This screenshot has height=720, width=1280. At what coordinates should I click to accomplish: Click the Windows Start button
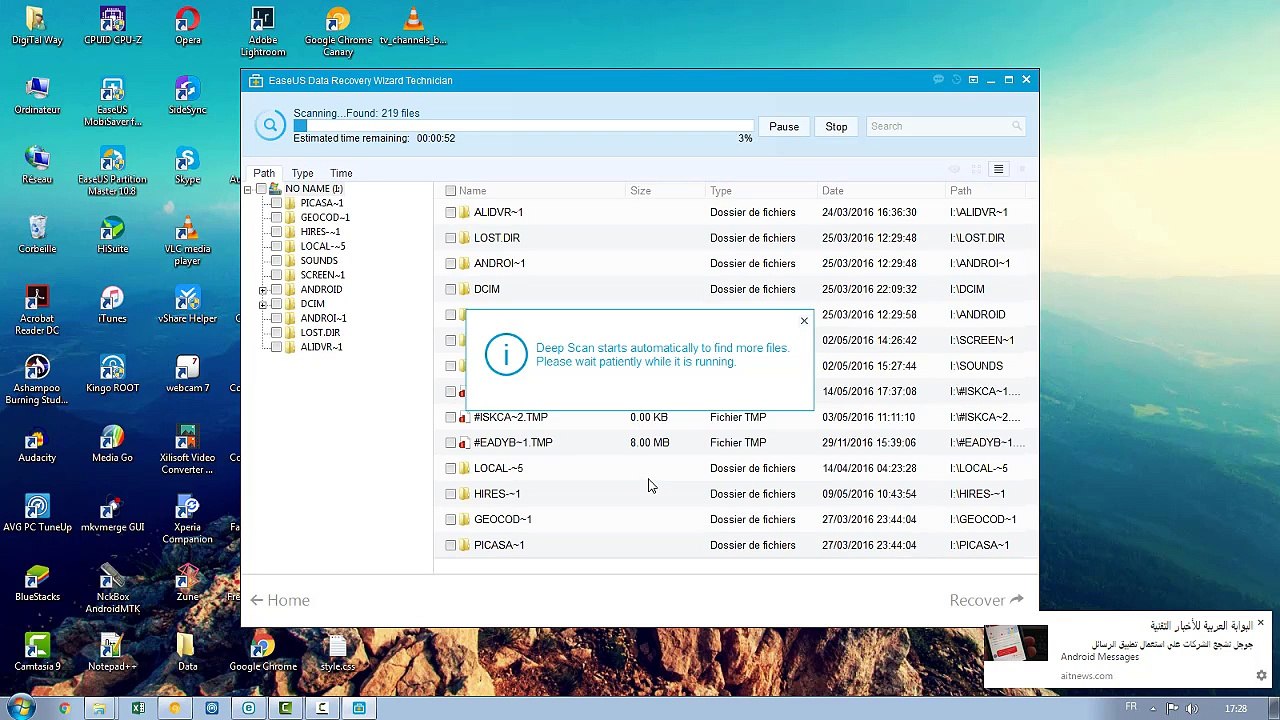click(x=21, y=708)
